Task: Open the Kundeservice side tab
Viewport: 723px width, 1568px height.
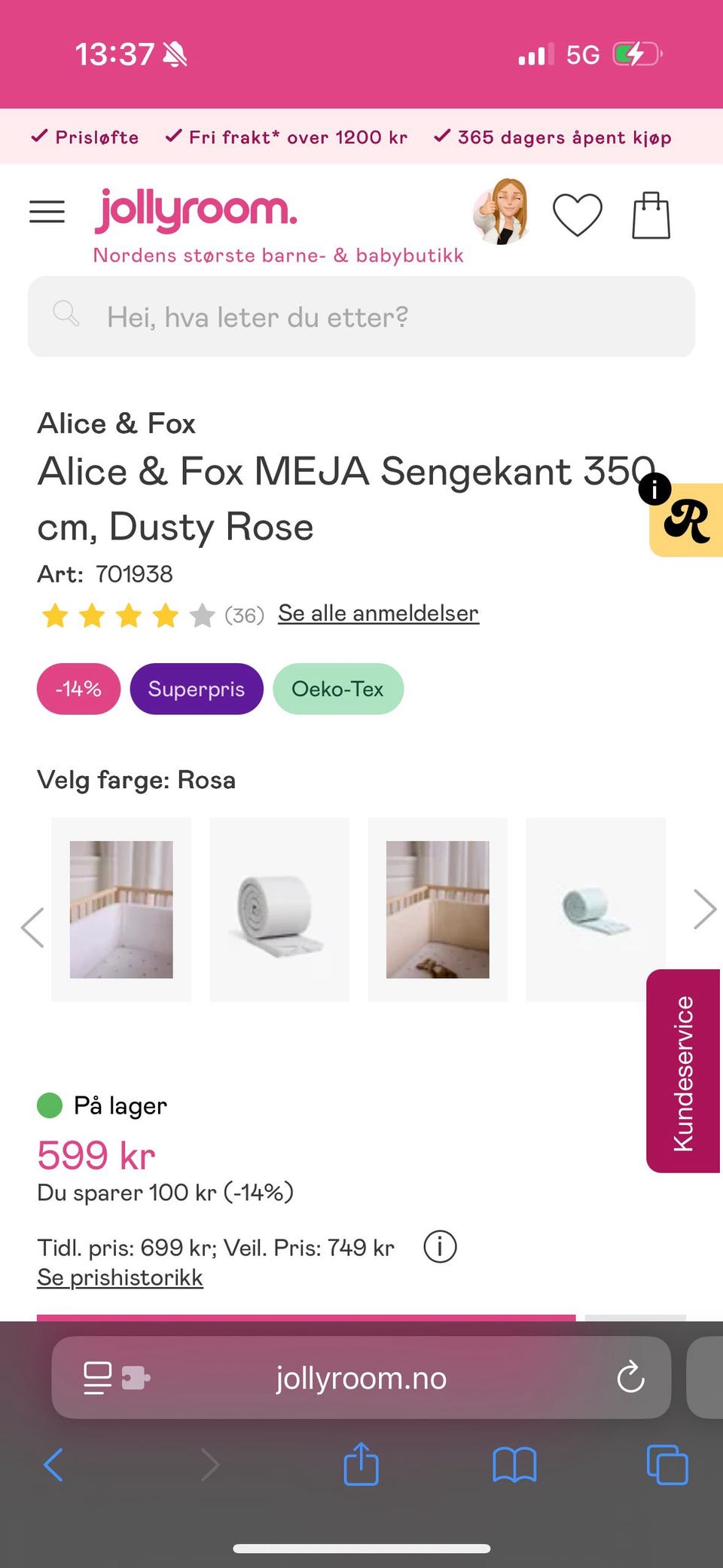Action: [682, 1071]
